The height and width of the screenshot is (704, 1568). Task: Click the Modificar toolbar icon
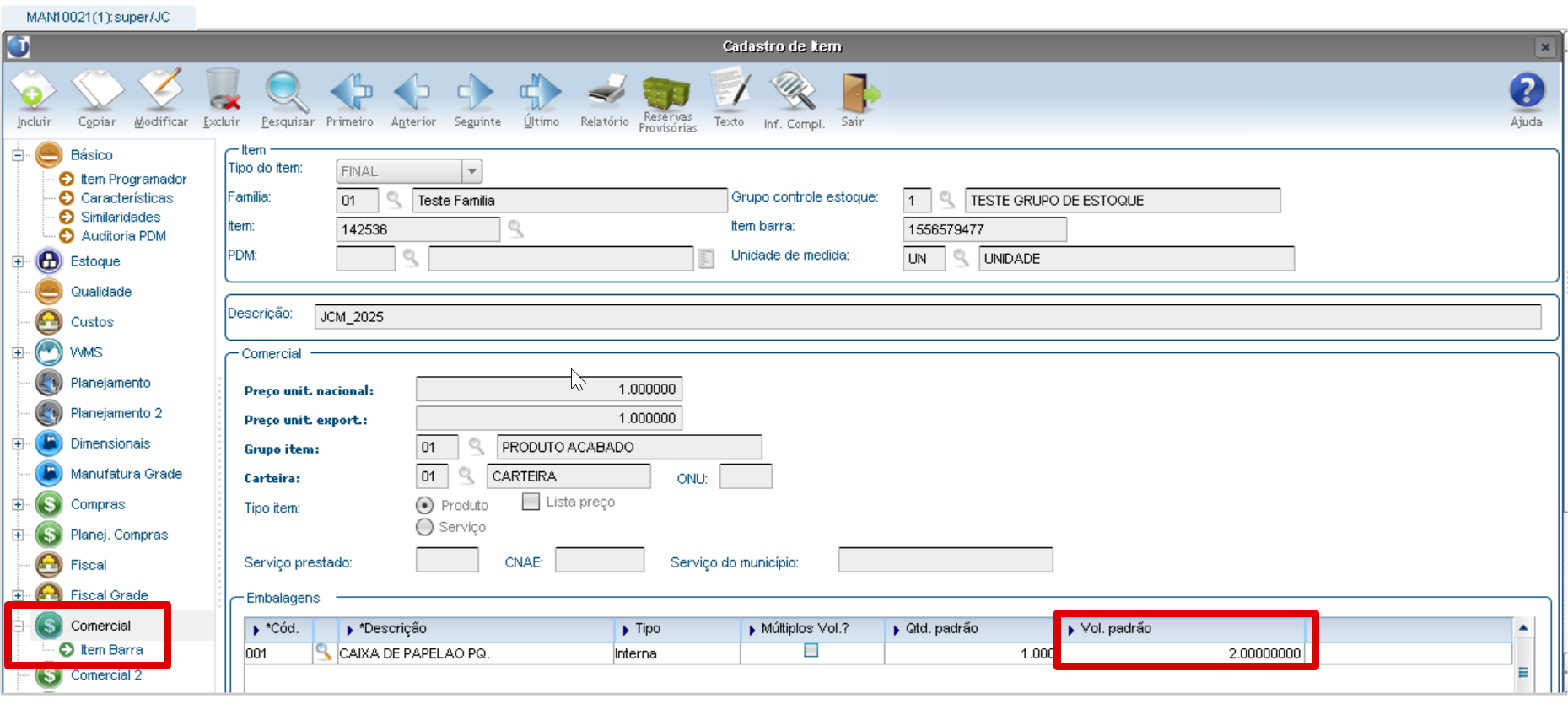point(160,89)
